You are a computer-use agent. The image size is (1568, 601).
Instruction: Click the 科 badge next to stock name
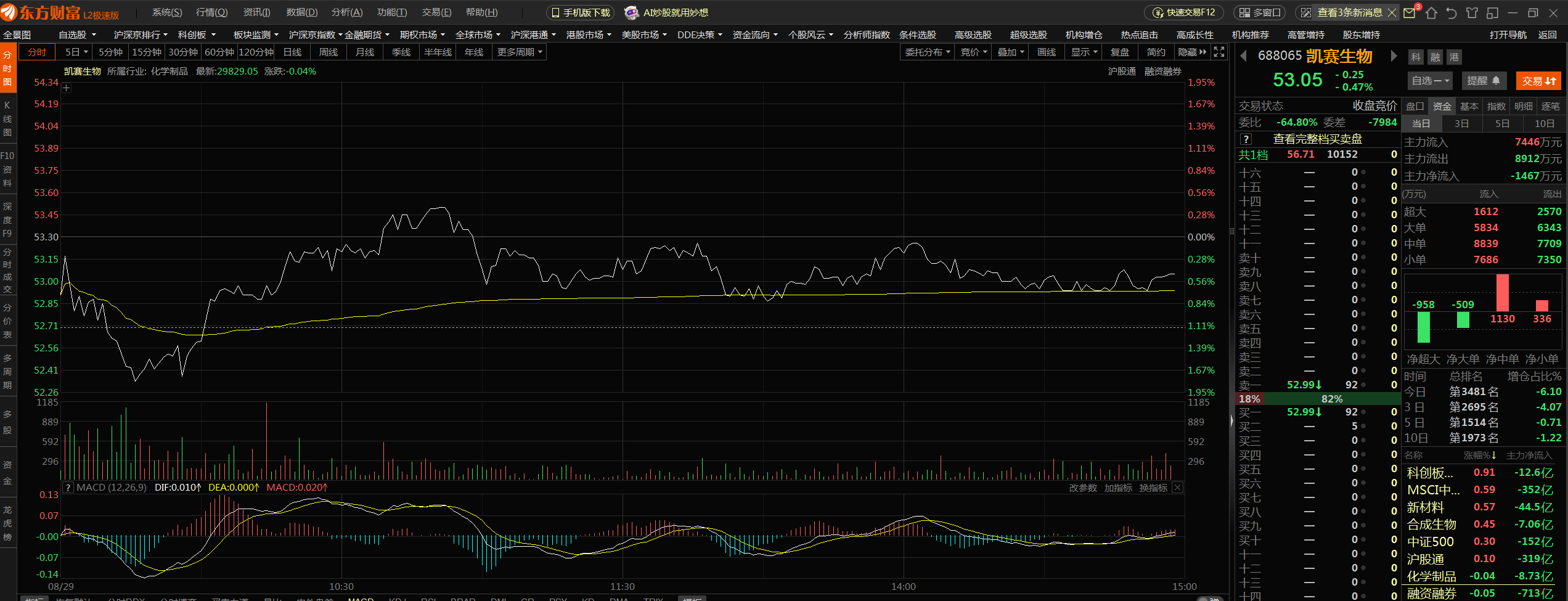[1416, 57]
